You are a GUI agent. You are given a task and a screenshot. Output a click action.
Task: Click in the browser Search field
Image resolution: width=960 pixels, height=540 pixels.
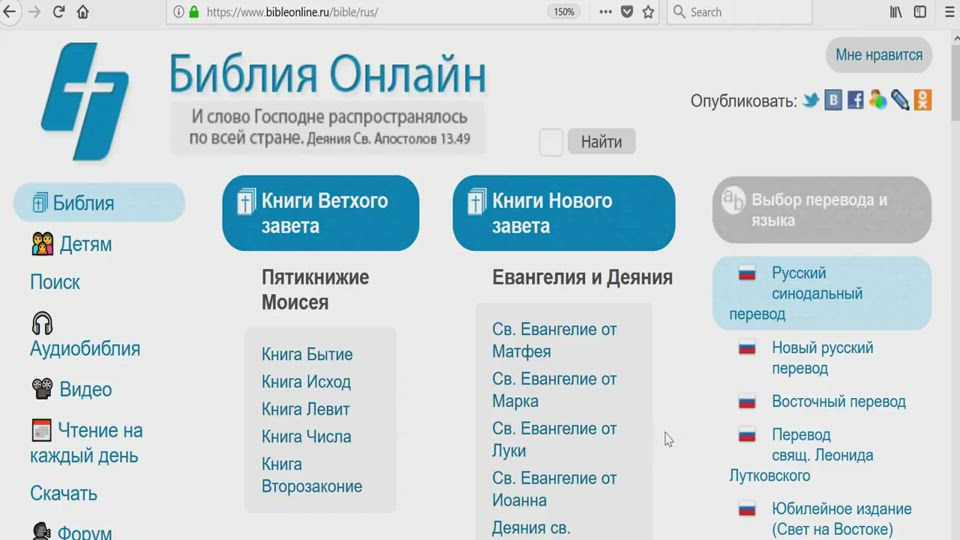click(x=740, y=12)
